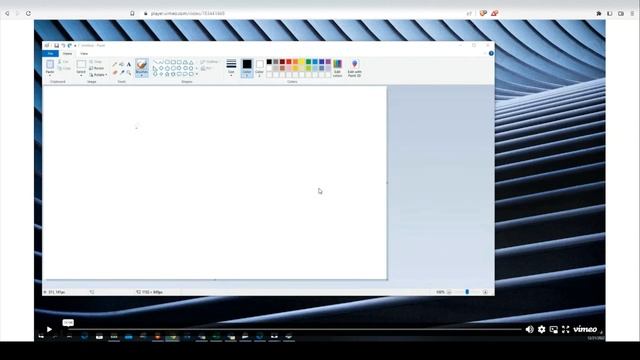Pick the yellow swatch in palette top row
Image resolution: width=640 pixels, height=360 pixels.
tap(302, 62)
